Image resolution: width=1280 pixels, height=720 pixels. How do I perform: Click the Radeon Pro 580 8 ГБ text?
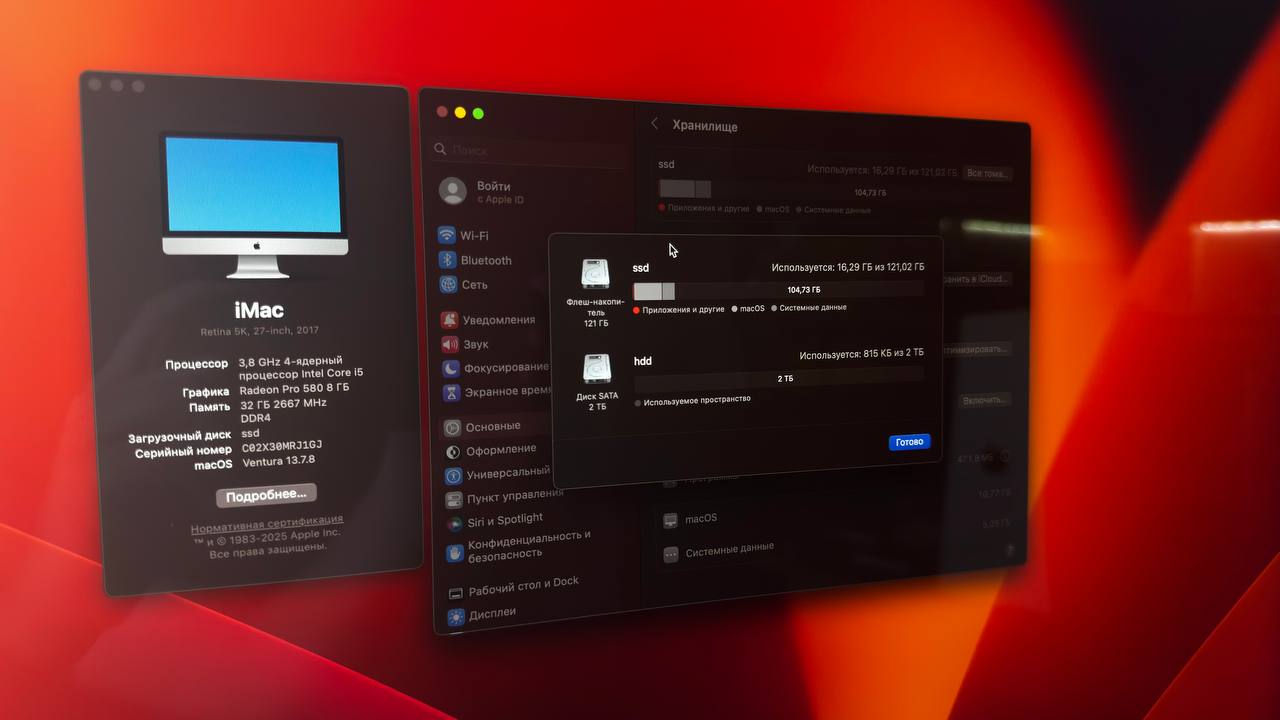pos(294,389)
